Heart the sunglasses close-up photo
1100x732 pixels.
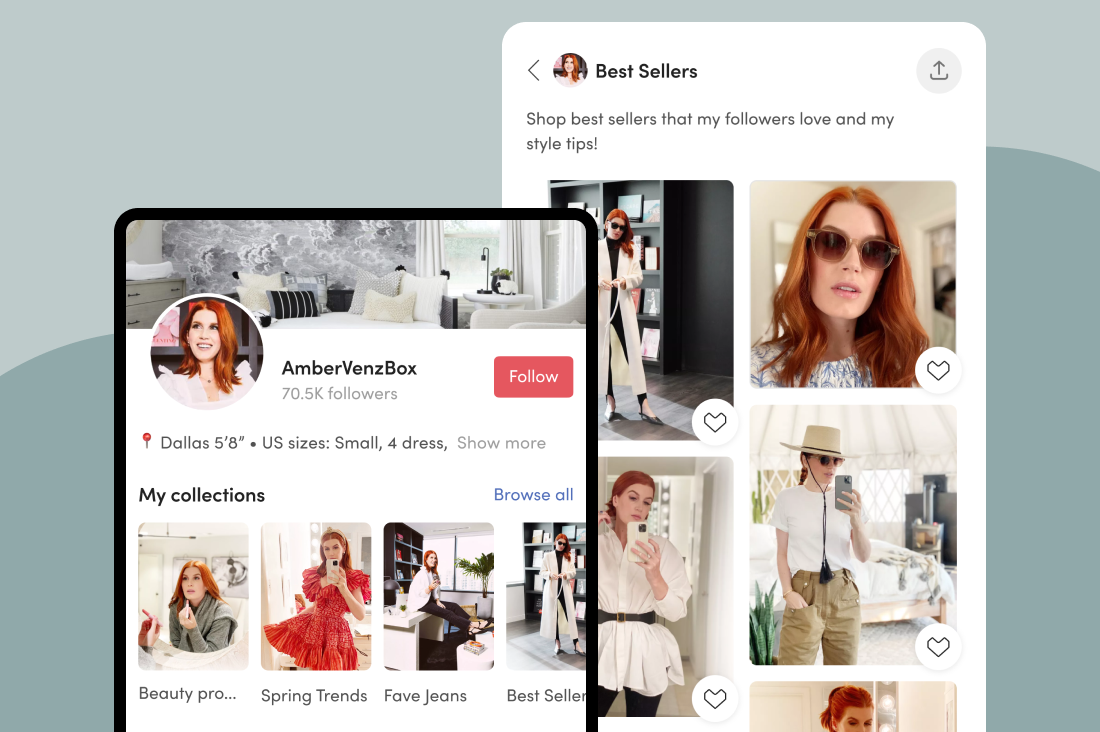pyautogui.click(x=938, y=369)
